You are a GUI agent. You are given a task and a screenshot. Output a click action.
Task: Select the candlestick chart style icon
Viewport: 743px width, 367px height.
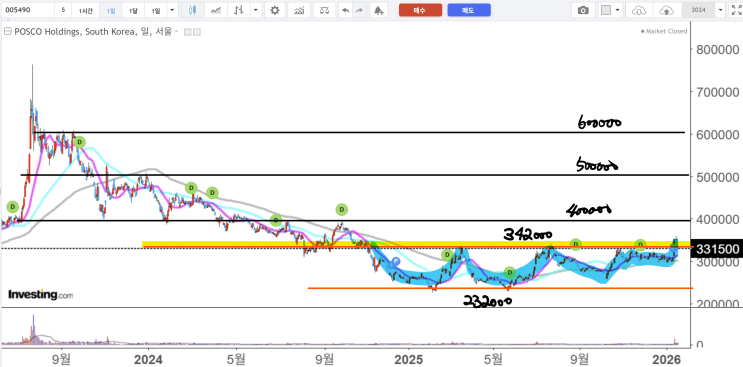pyautogui.click(x=192, y=10)
